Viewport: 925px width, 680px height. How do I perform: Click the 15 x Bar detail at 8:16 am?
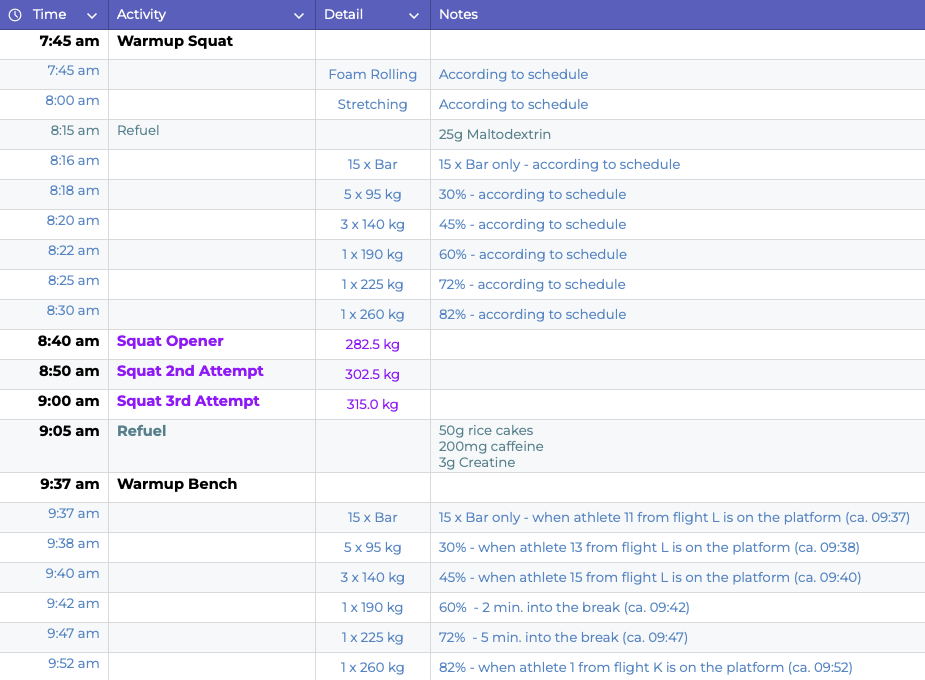pos(373,165)
